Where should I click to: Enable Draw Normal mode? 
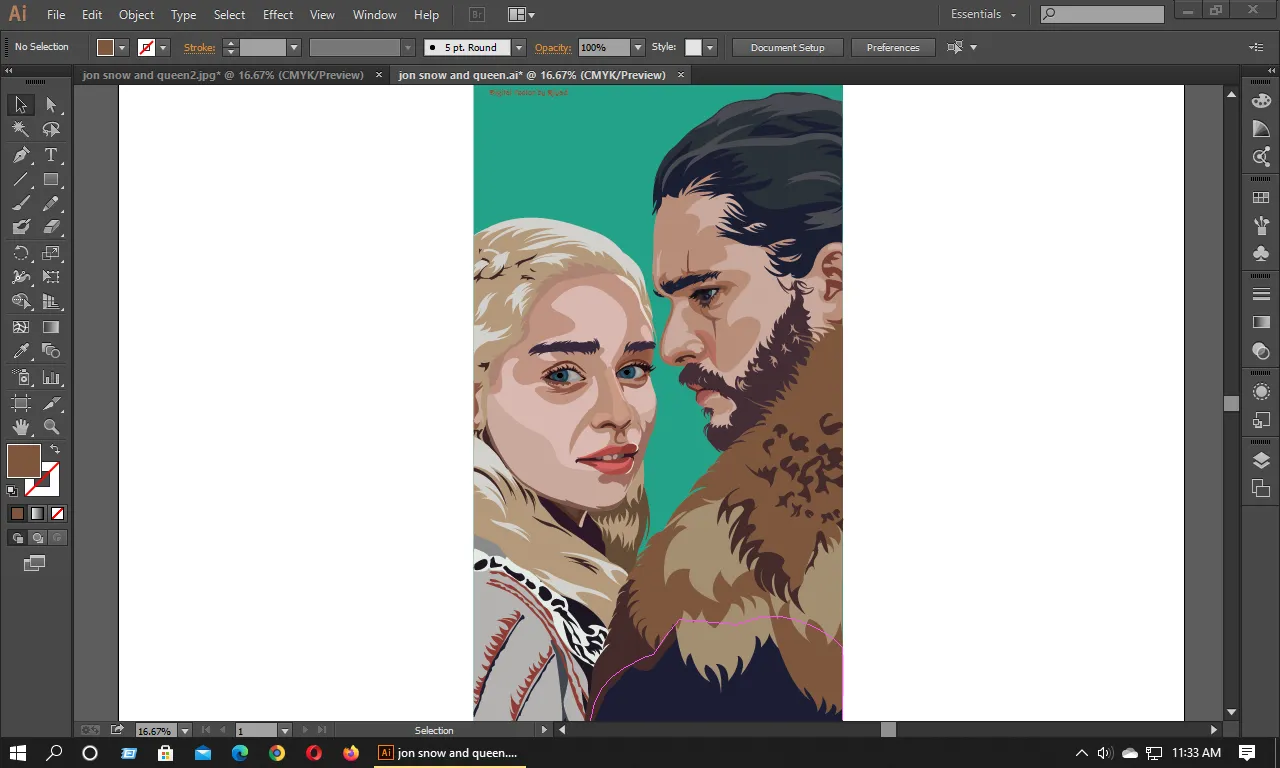(17, 538)
